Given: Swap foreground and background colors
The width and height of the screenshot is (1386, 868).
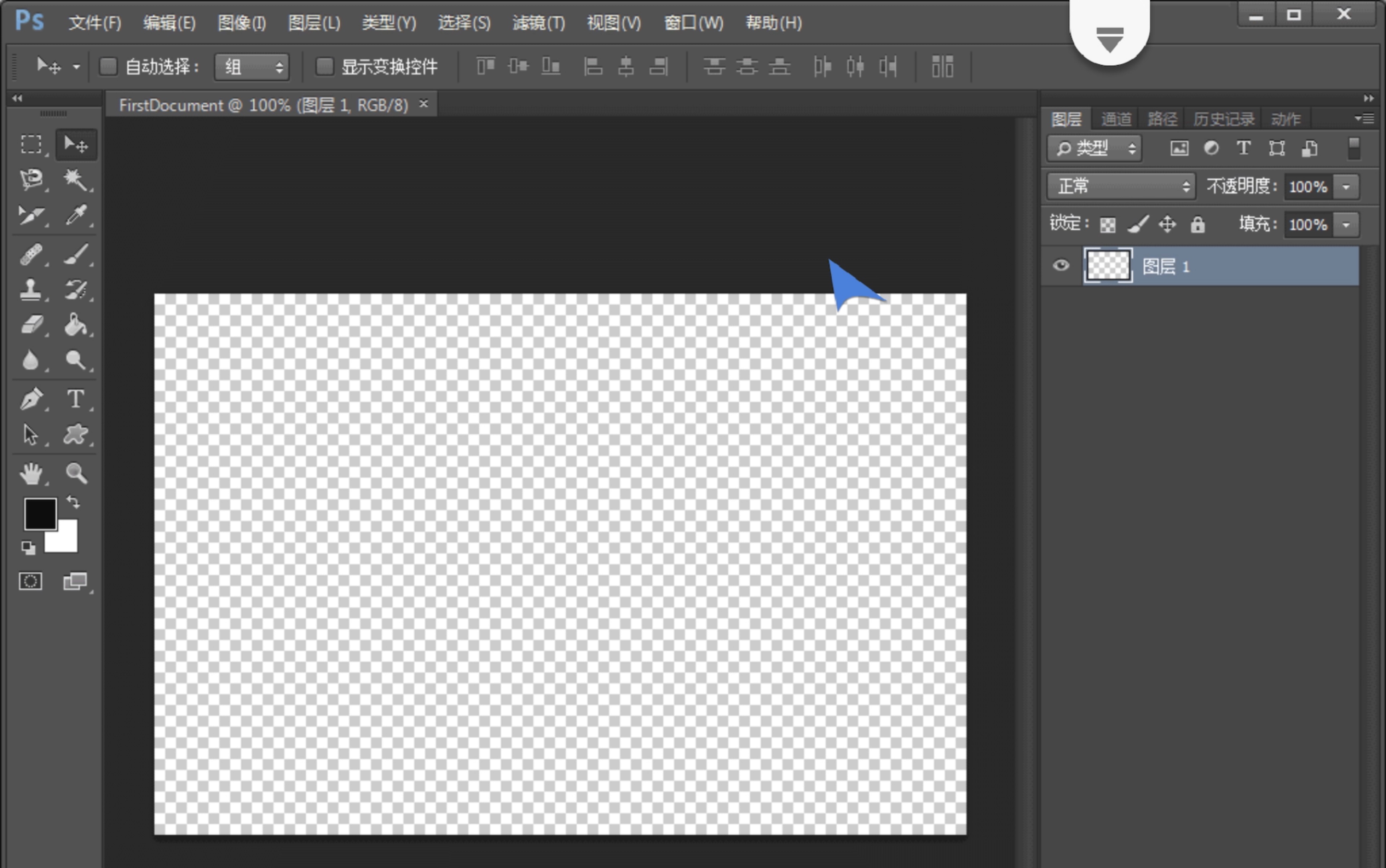Looking at the screenshot, I should point(73,502).
